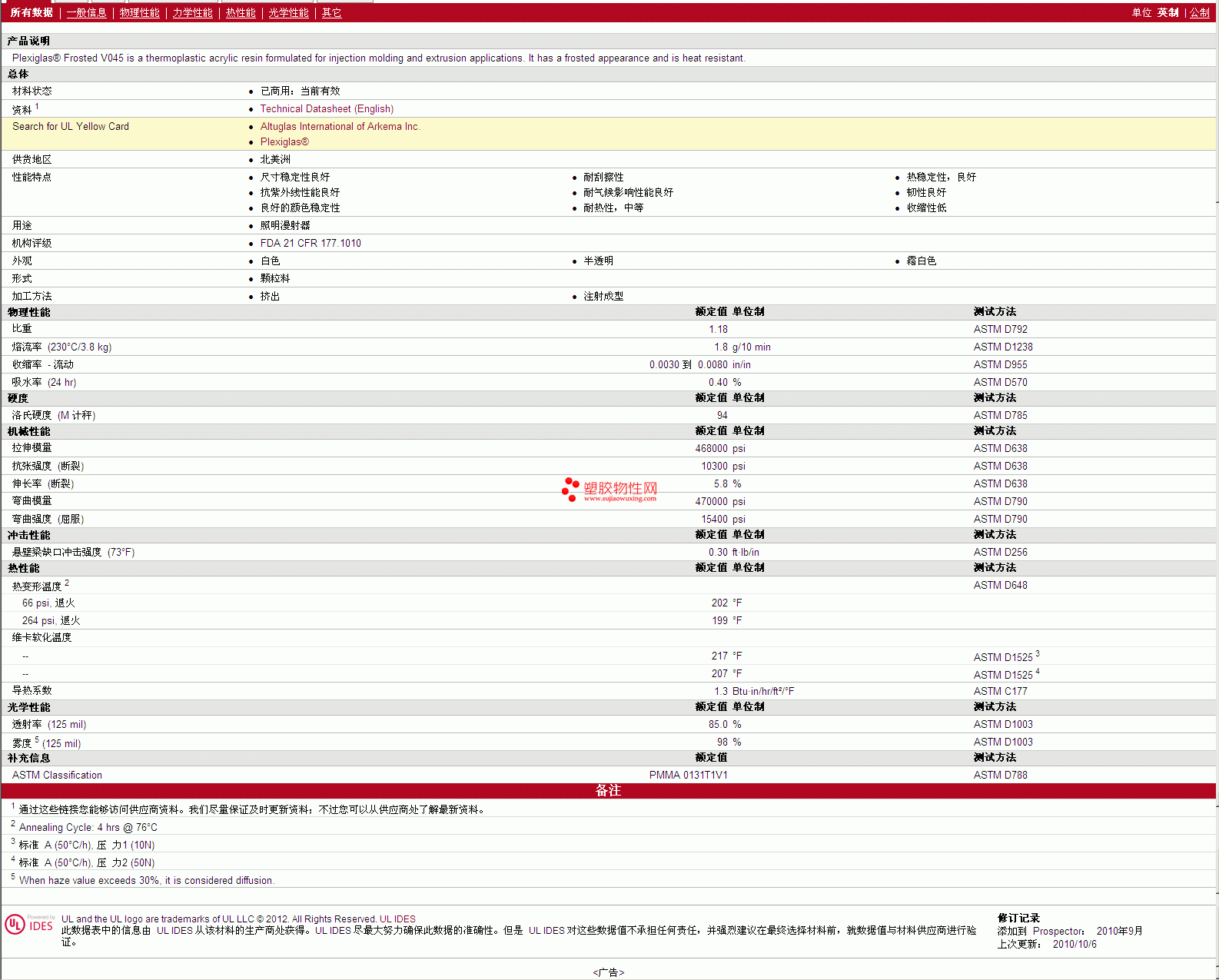Image resolution: width=1219 pixels, height=980 pixels.
Task: Click the UL IDES logo in footer
Action: [x=30, y=924]
